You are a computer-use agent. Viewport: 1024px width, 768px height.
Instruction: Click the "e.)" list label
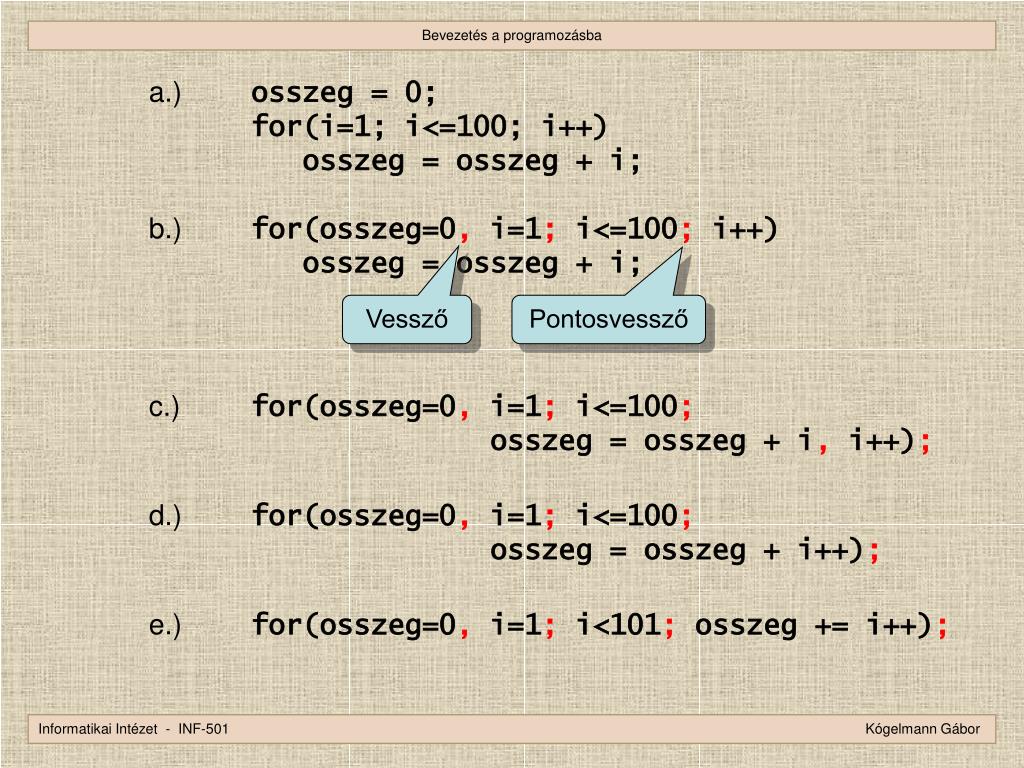tap(165, 625)
